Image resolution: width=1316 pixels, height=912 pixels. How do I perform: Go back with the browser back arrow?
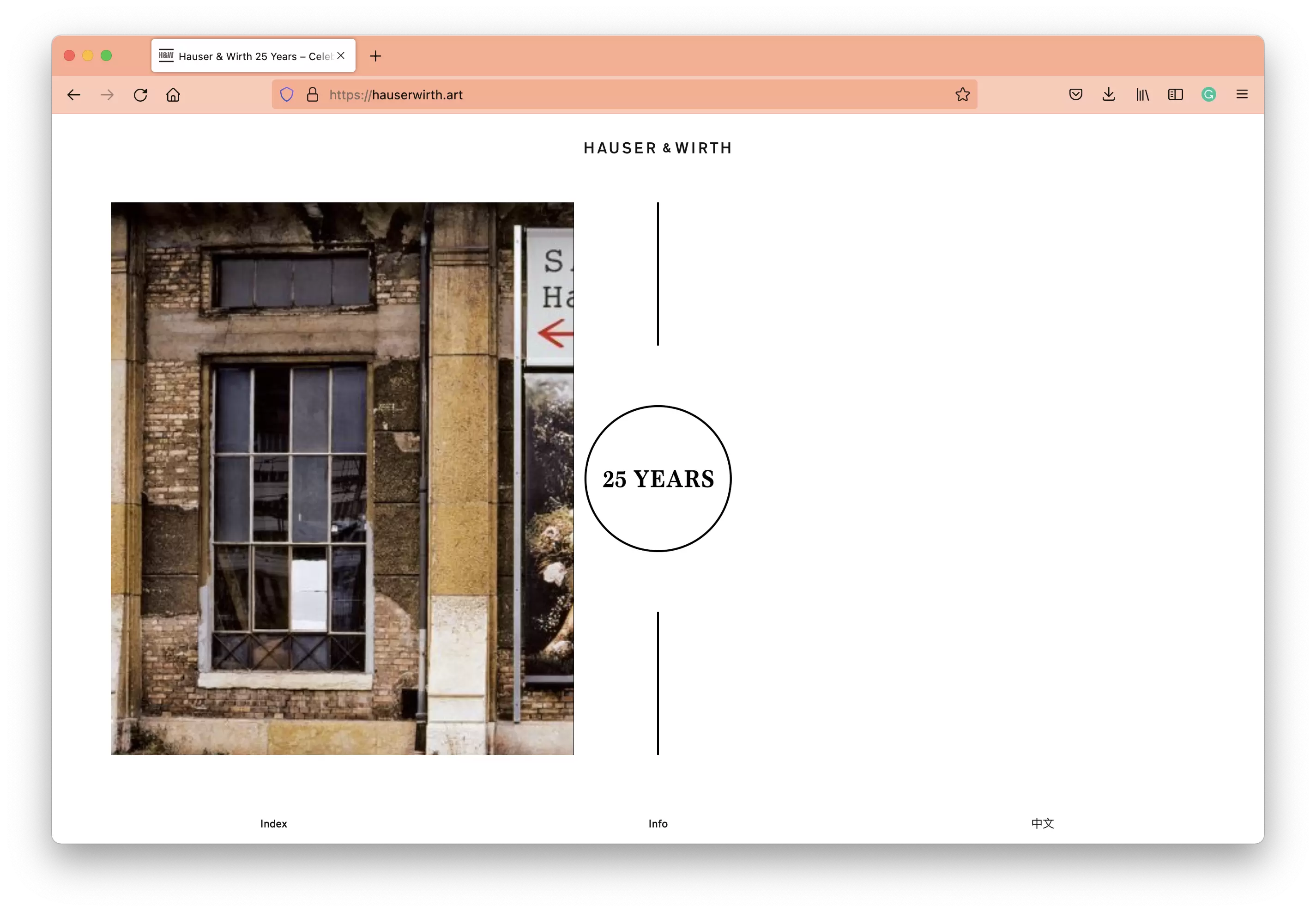click(x=74, y=95)
